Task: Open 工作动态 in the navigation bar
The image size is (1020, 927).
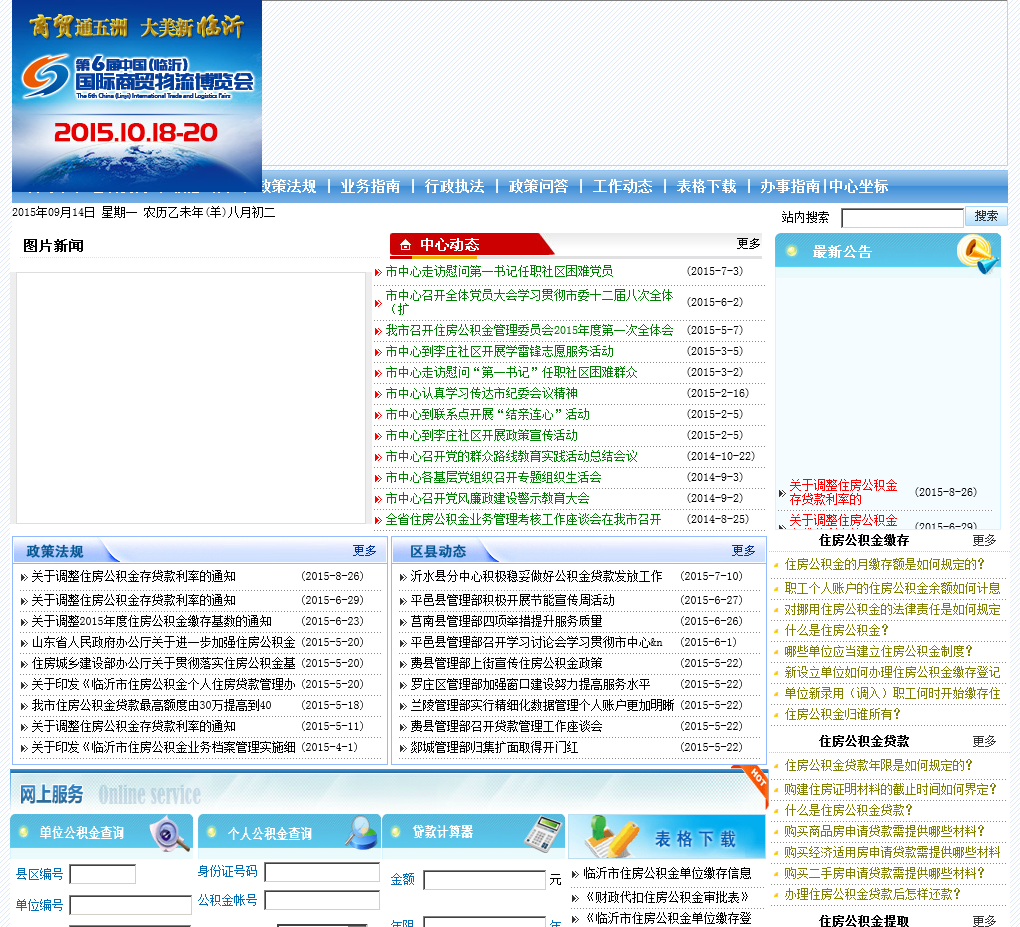Action: click(622, 187)
